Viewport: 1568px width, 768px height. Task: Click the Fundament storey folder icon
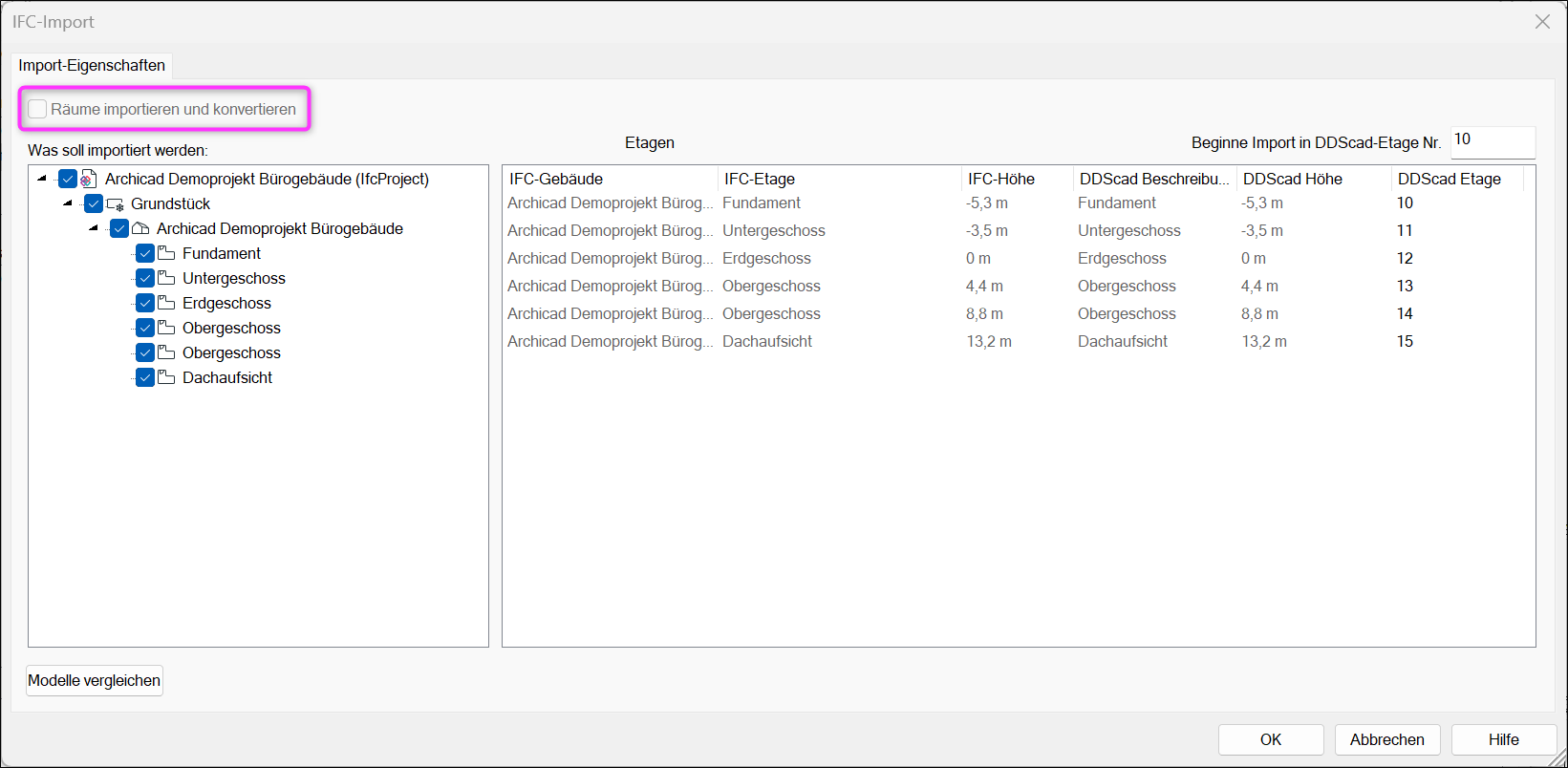[166, 253]
